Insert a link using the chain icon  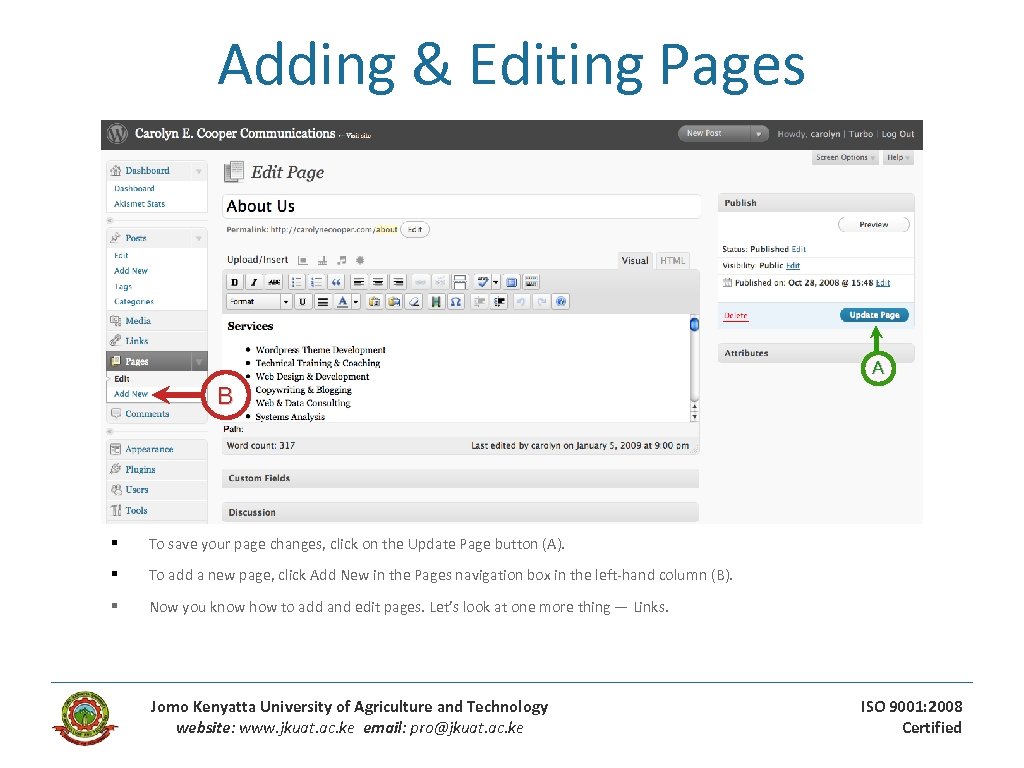(x=419, y=282)
